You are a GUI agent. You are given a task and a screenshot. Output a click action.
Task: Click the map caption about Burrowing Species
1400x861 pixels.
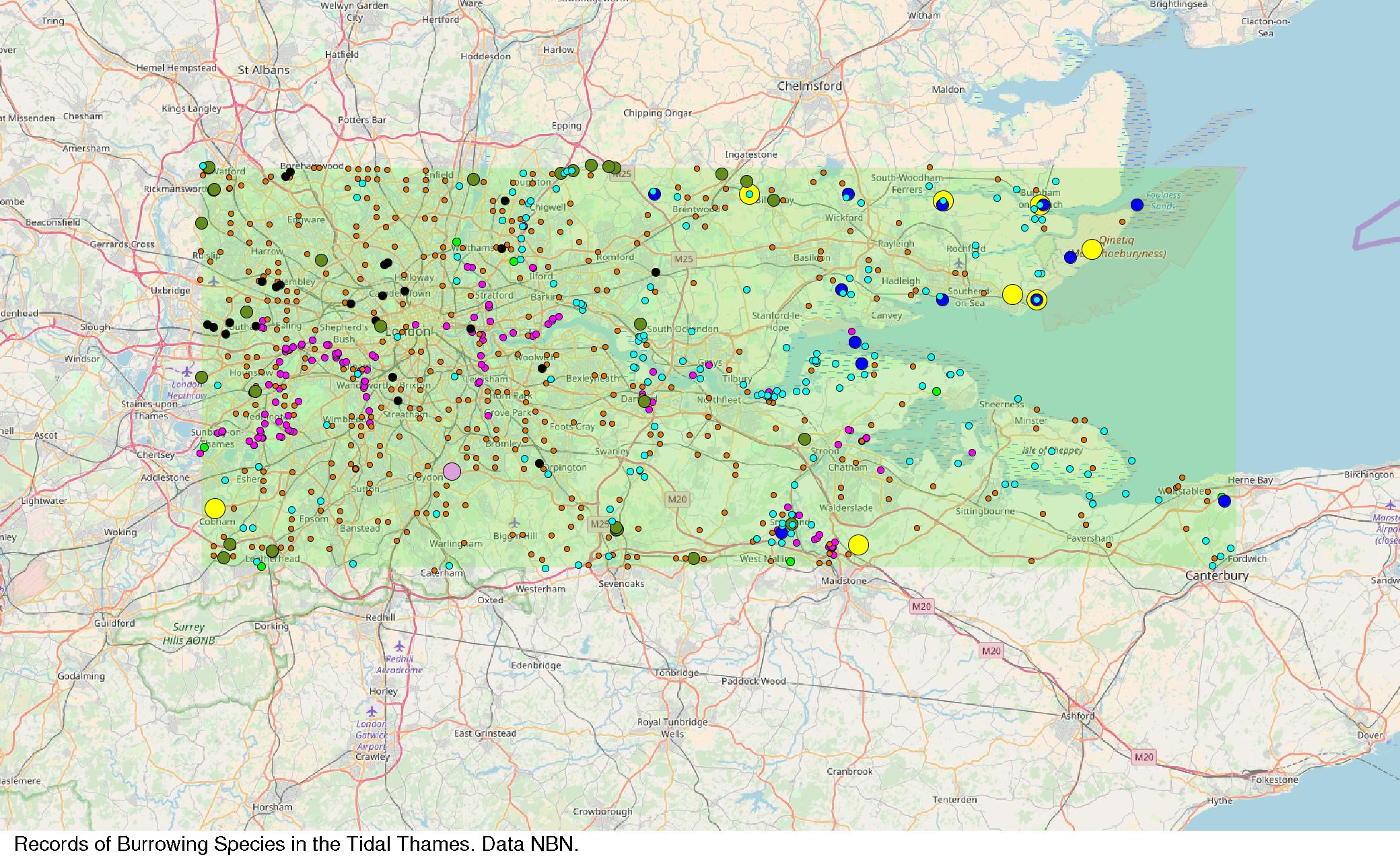296,844
